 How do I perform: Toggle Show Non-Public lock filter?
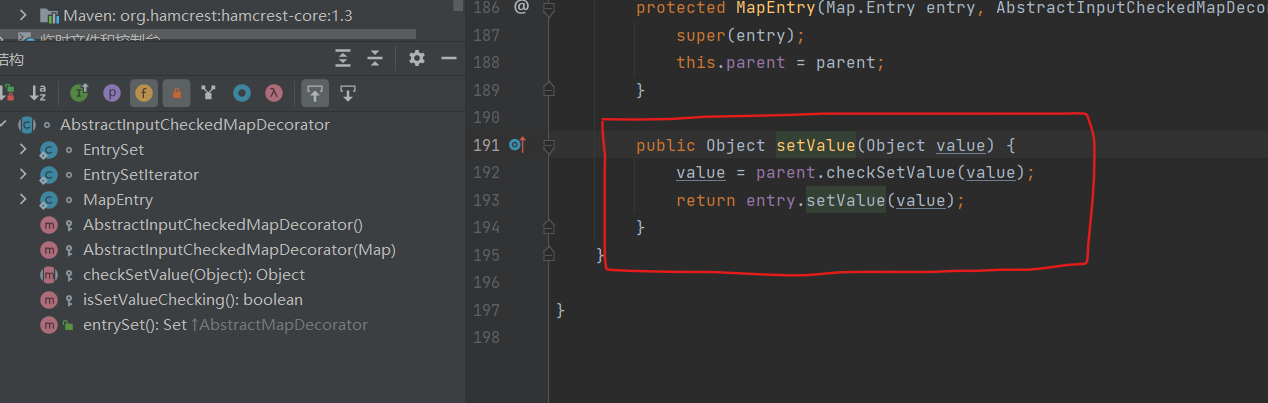pyautogui.click(x=176, y=93)
